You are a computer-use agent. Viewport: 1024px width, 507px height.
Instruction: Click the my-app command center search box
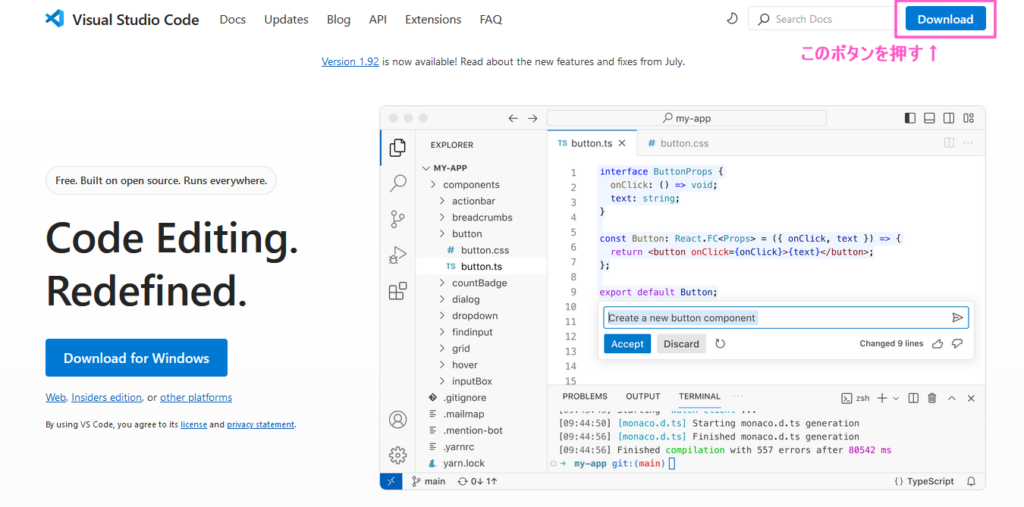coord(686,118)
